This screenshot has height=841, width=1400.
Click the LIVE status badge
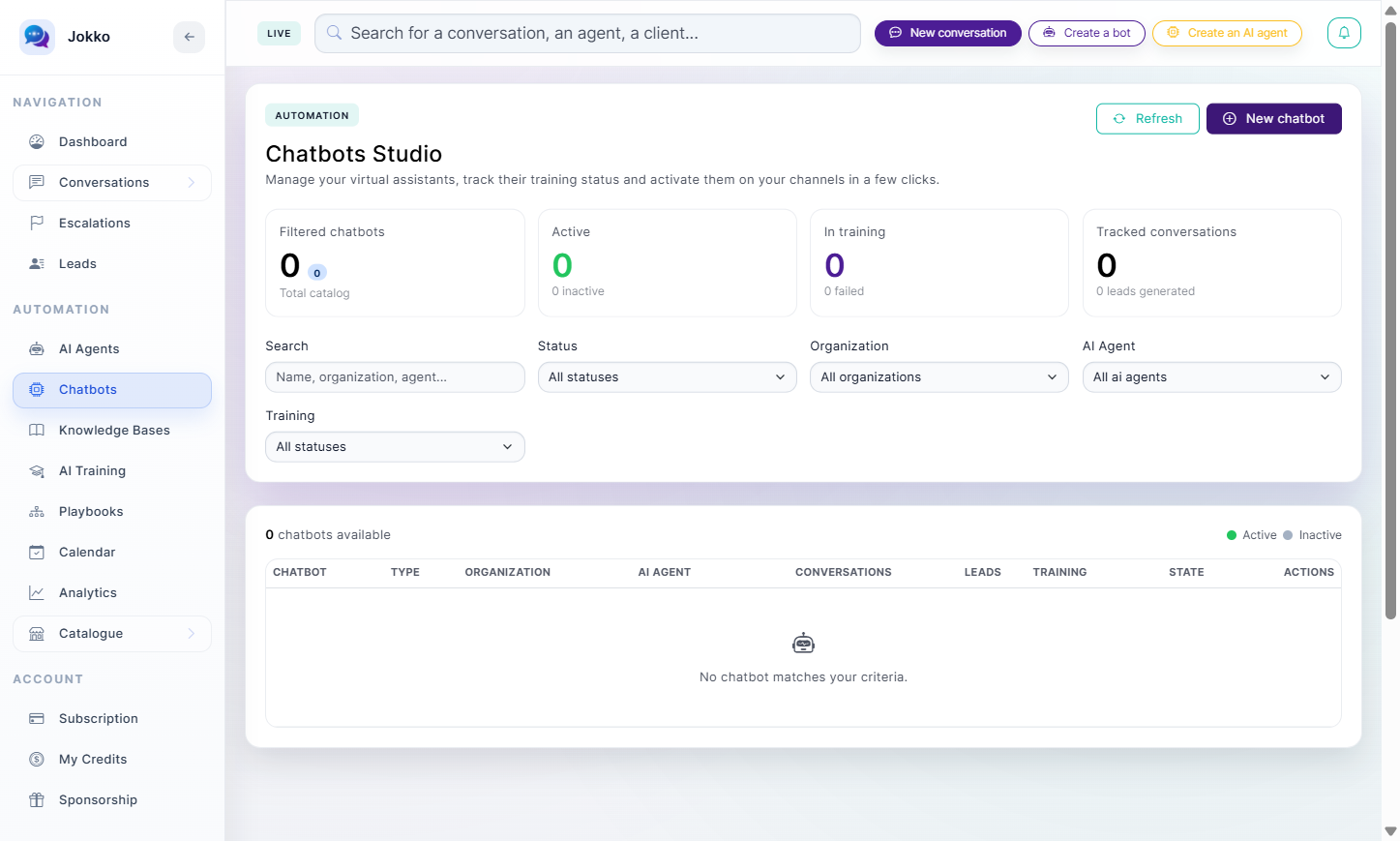[279, 33]
